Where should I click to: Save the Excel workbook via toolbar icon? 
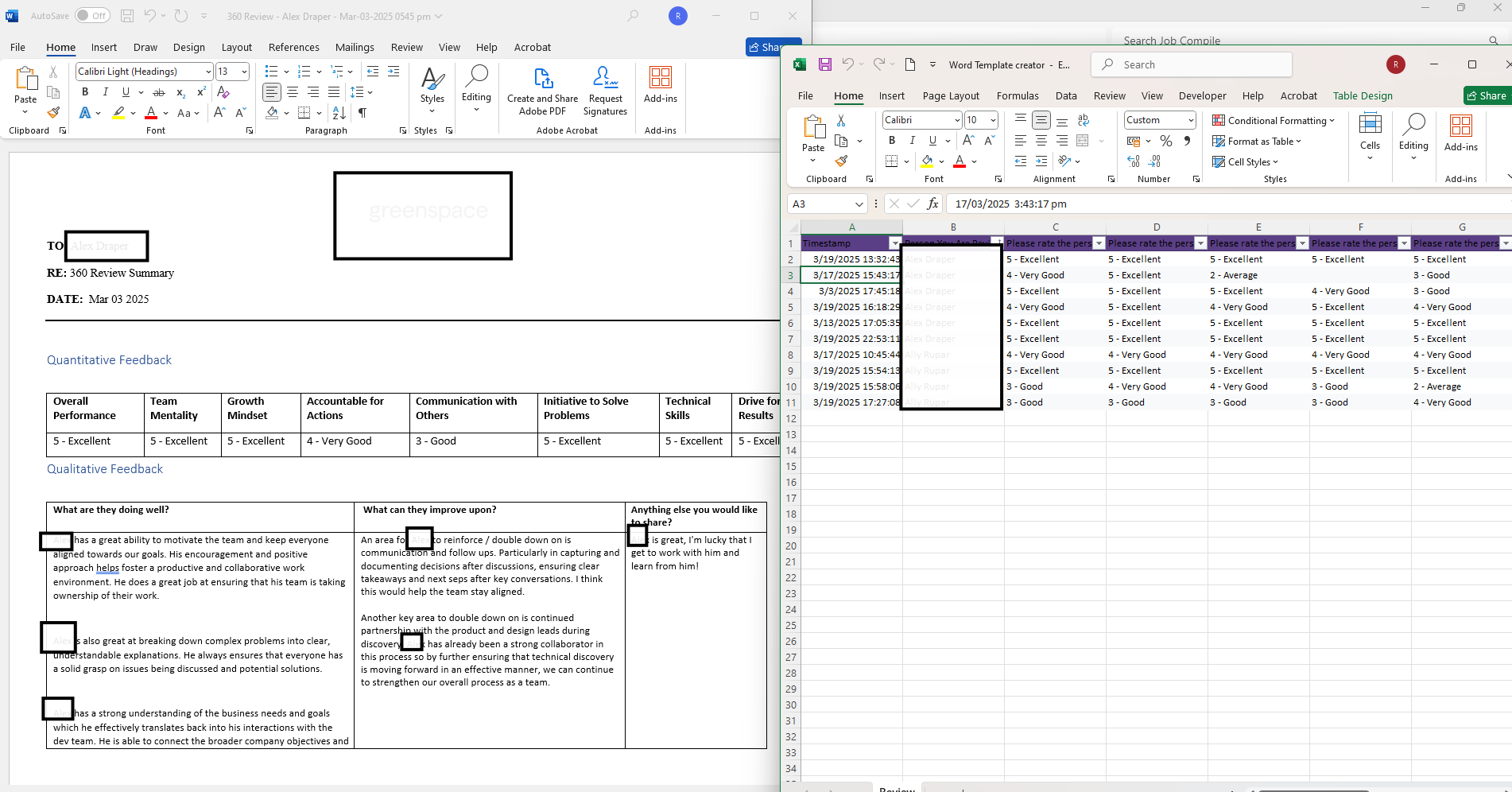point(825,64)
